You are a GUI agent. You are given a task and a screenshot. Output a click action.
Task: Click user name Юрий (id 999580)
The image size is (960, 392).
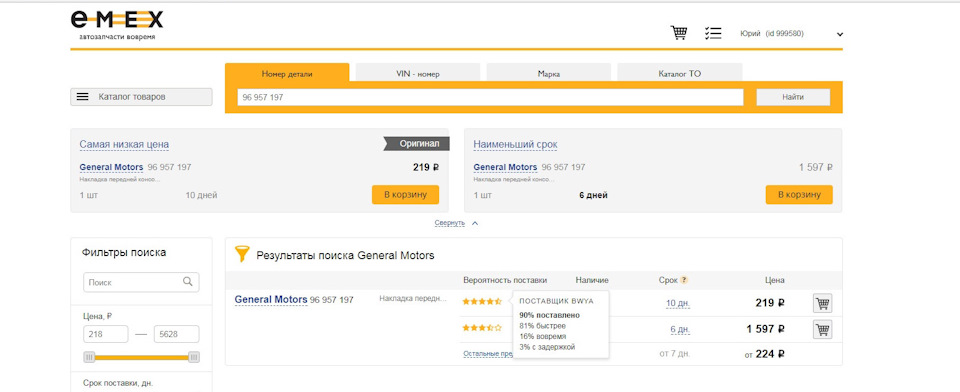(x=771, y=34)
